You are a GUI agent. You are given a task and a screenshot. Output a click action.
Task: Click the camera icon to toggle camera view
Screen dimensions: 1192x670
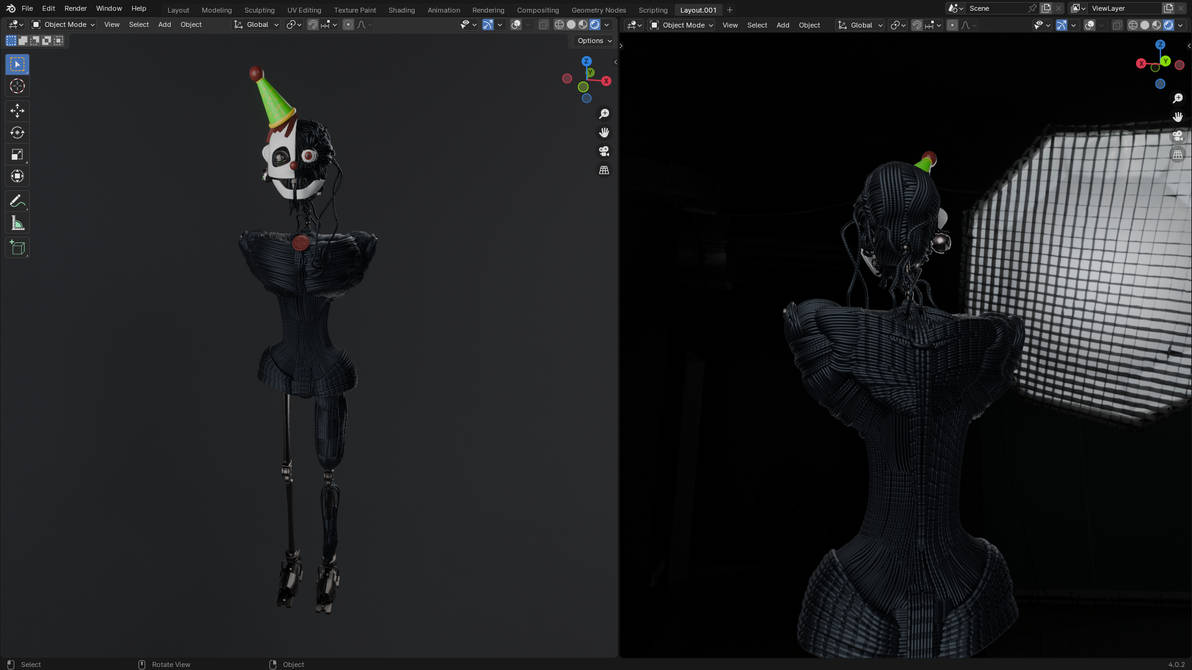[603, 151]
